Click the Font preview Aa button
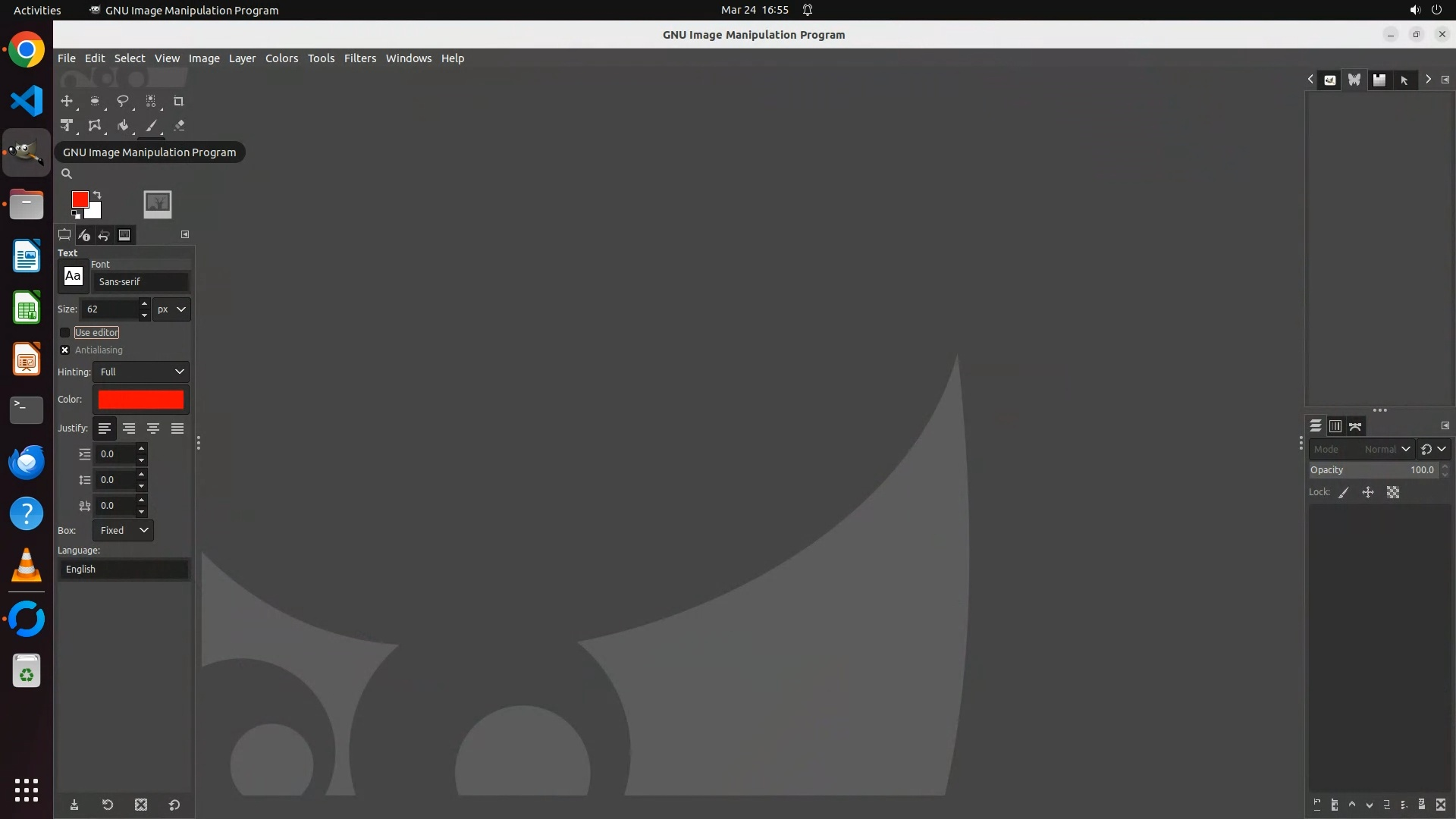 73,276
